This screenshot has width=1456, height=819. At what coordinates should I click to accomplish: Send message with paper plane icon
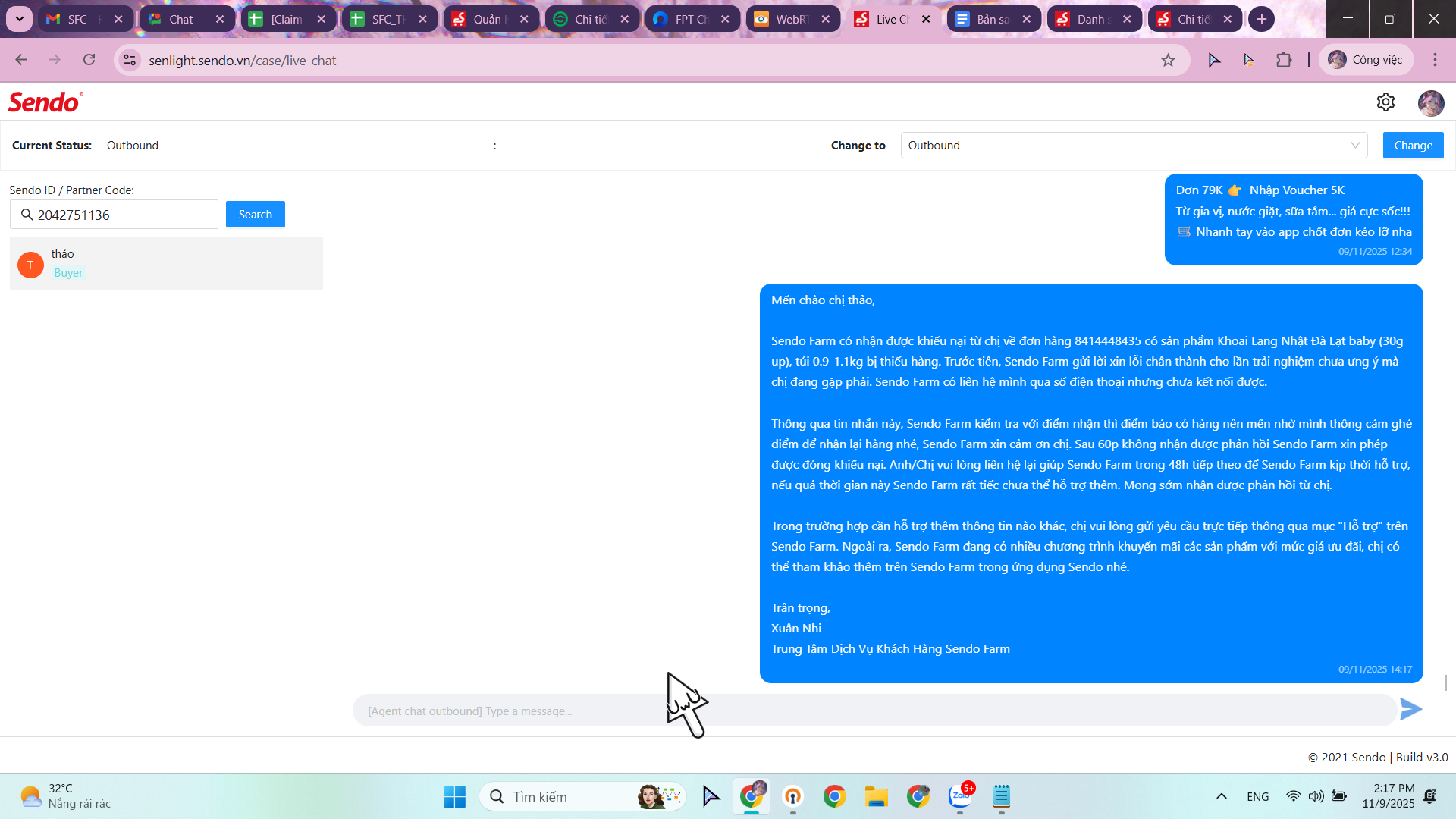[x=1410, y=710]
